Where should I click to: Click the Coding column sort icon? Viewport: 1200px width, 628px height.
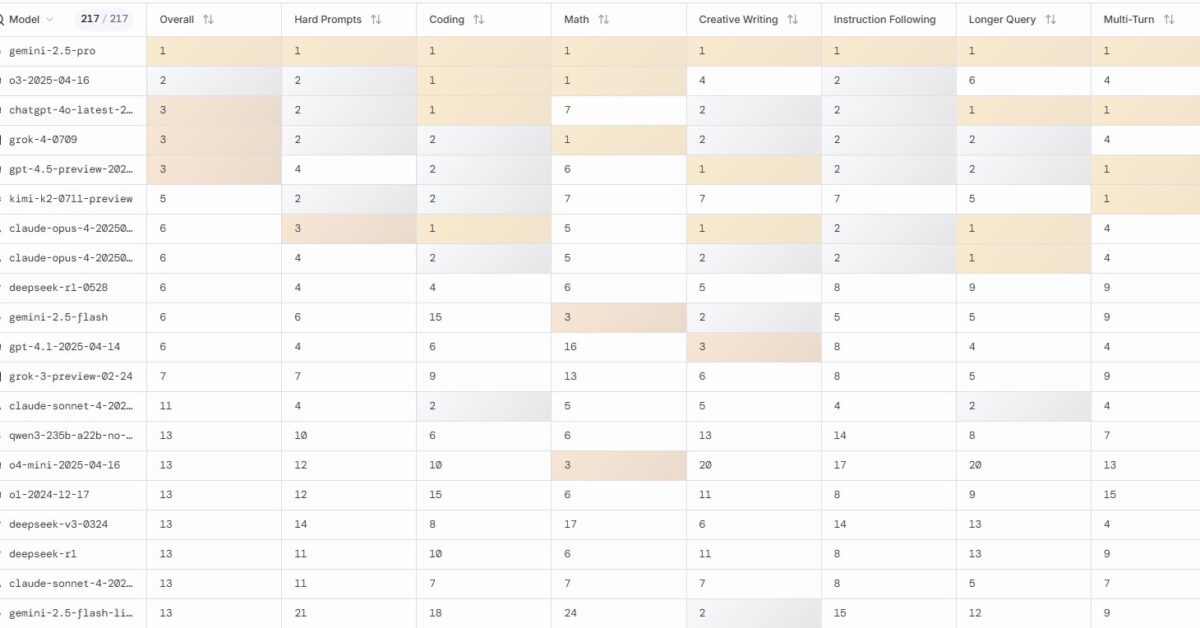click(x=479, y=19)
